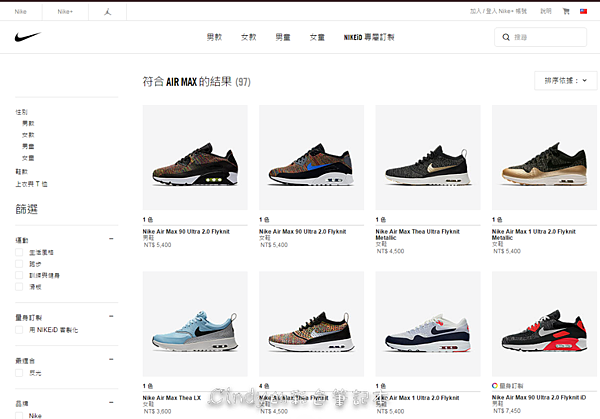Select the 鞋款 category in sidebar
This screenshot has height=419, width=600.
(21, 171)
